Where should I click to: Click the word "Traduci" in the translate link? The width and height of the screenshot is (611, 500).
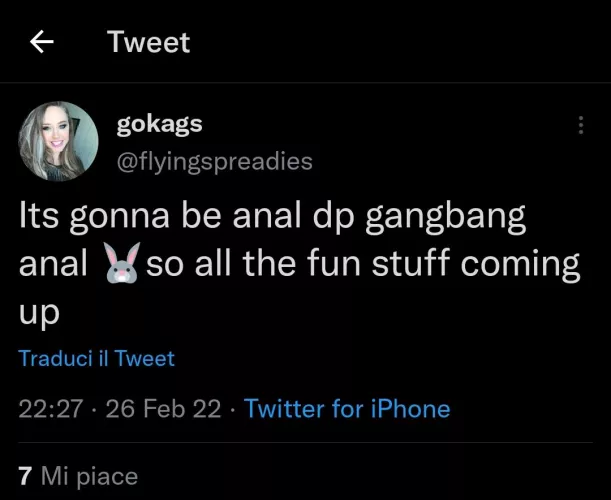(55, 358)
